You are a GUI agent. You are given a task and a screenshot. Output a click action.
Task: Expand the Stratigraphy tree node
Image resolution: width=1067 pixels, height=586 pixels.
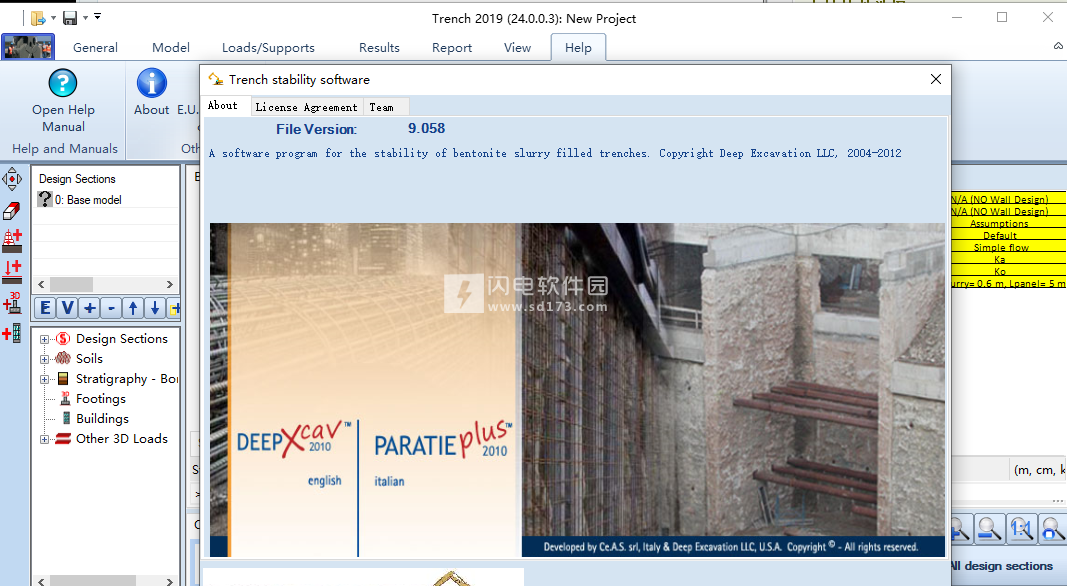[x=44, y=379]
